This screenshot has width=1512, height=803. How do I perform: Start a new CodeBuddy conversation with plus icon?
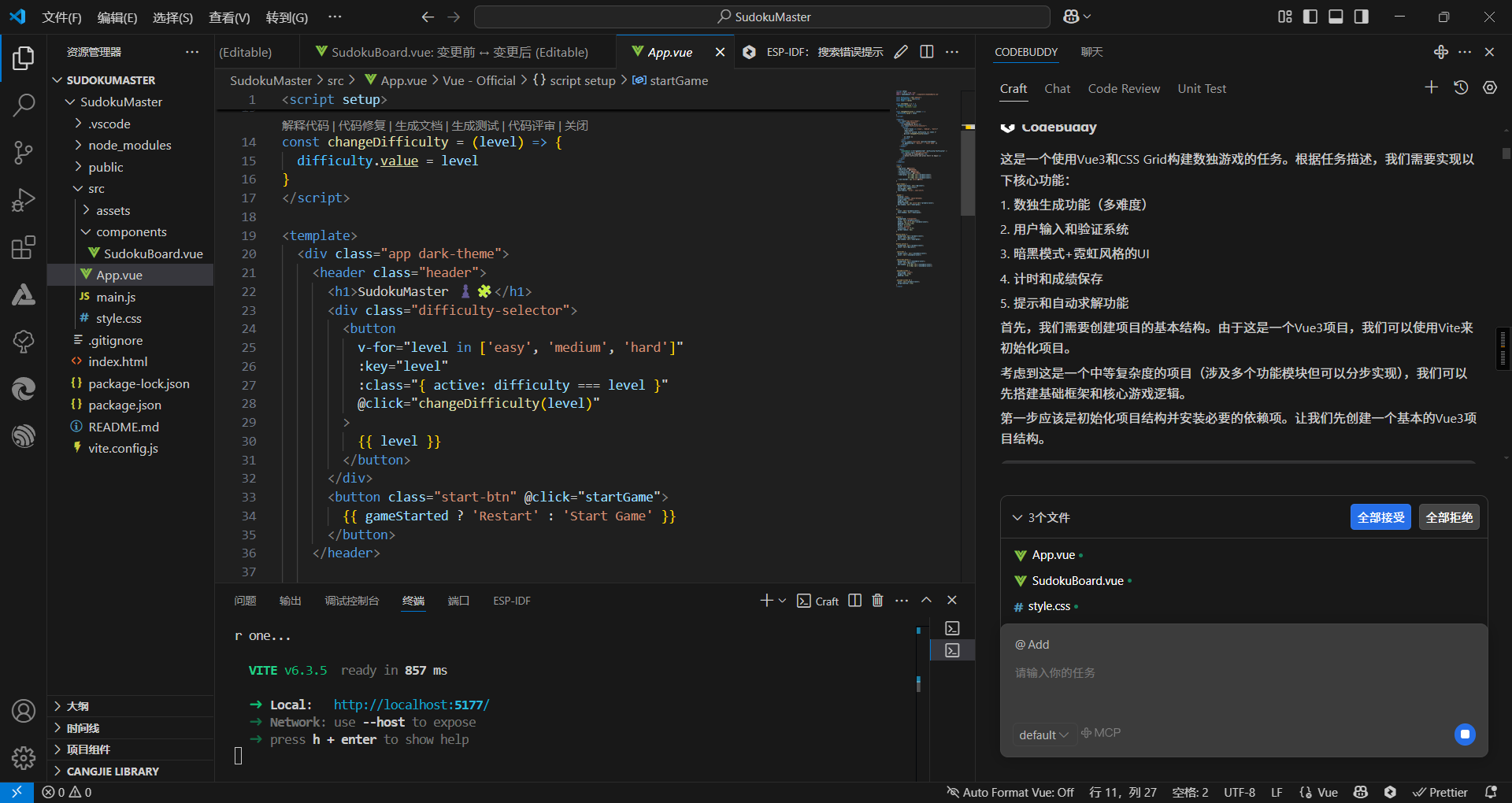point(1432,87)
